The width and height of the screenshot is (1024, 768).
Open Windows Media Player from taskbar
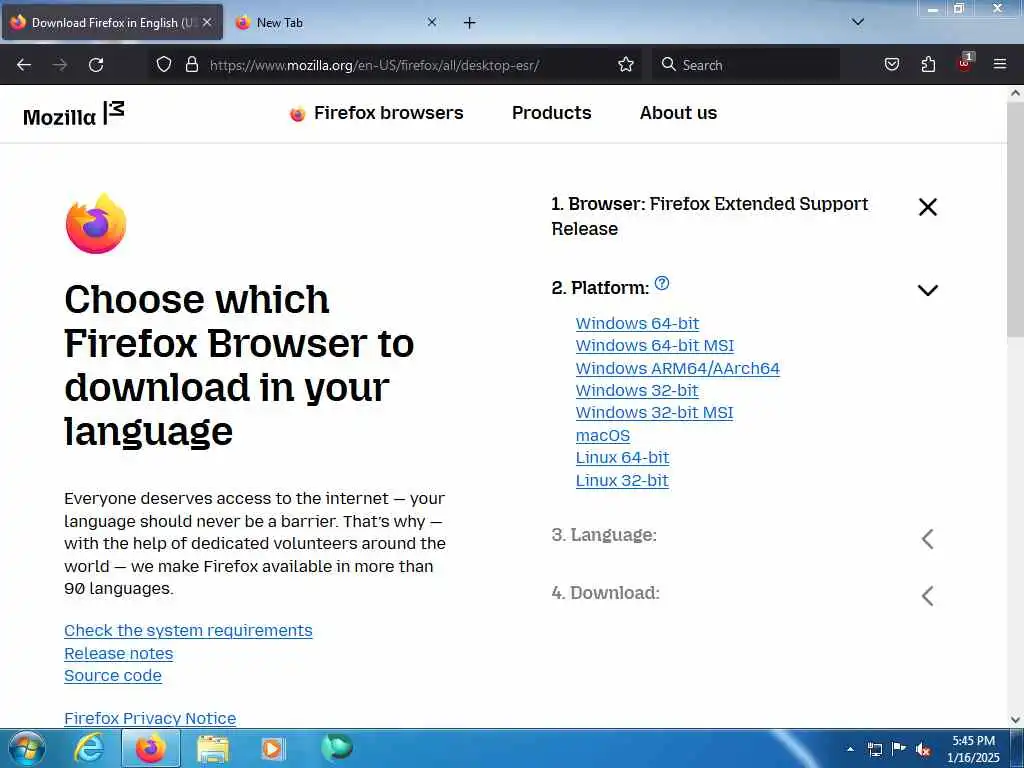click(x=272, y=748)
